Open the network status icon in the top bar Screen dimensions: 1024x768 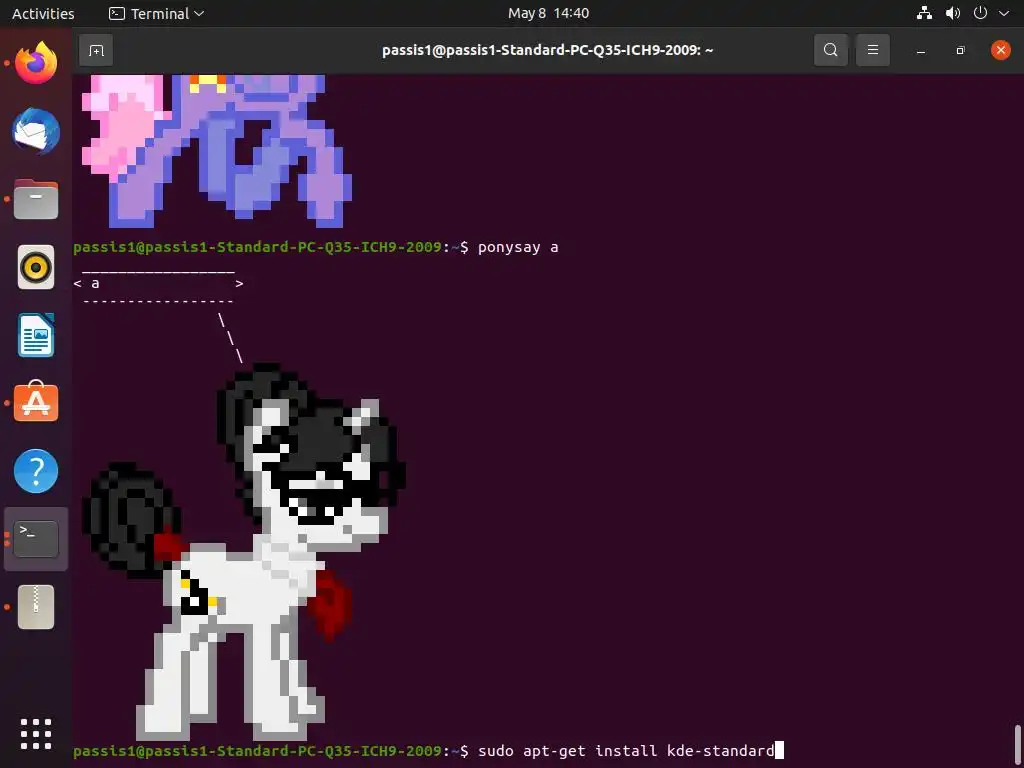[924, 13]
